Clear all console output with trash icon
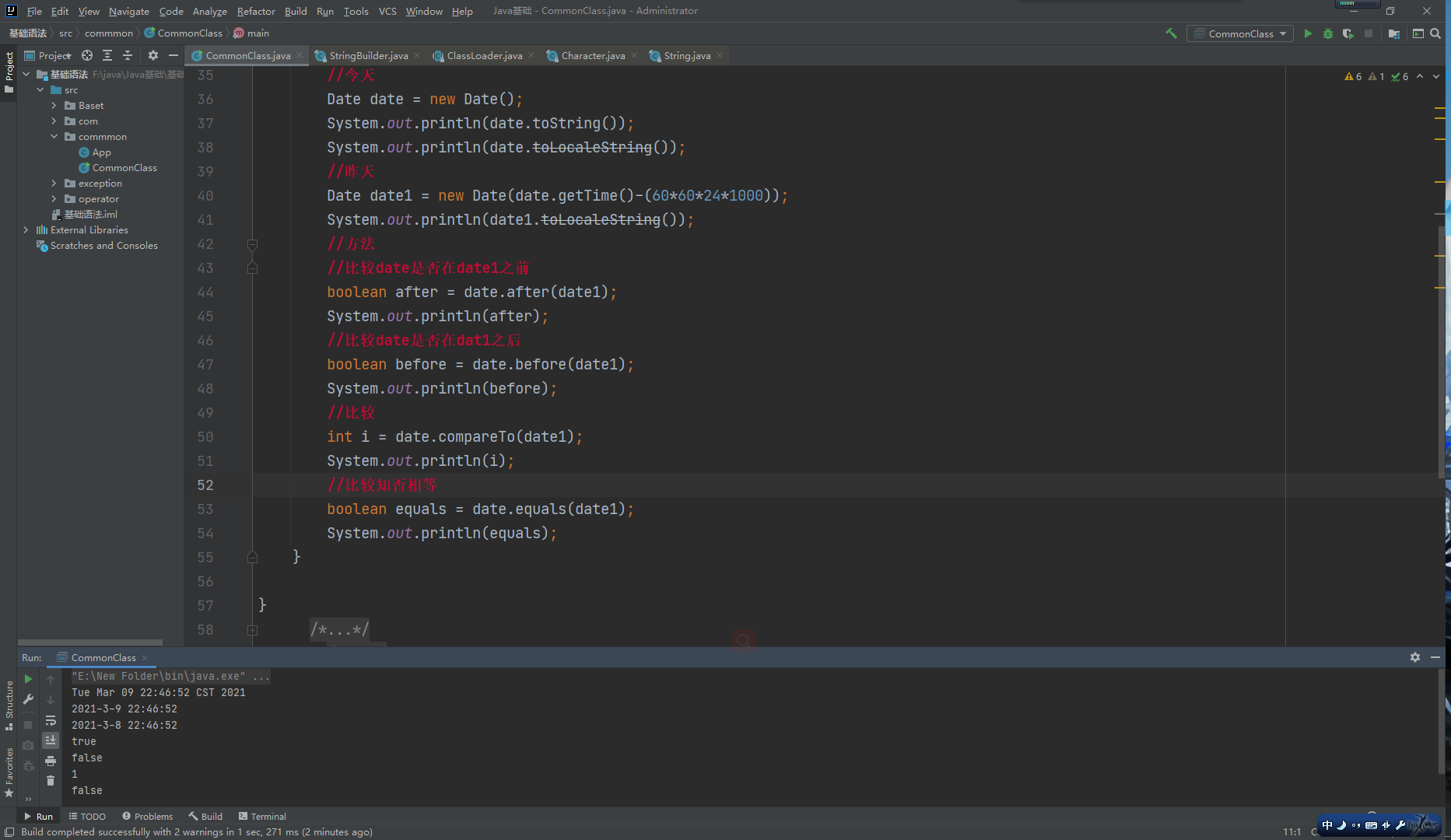Screen dimensions: 1451x840 coord(51,780)
